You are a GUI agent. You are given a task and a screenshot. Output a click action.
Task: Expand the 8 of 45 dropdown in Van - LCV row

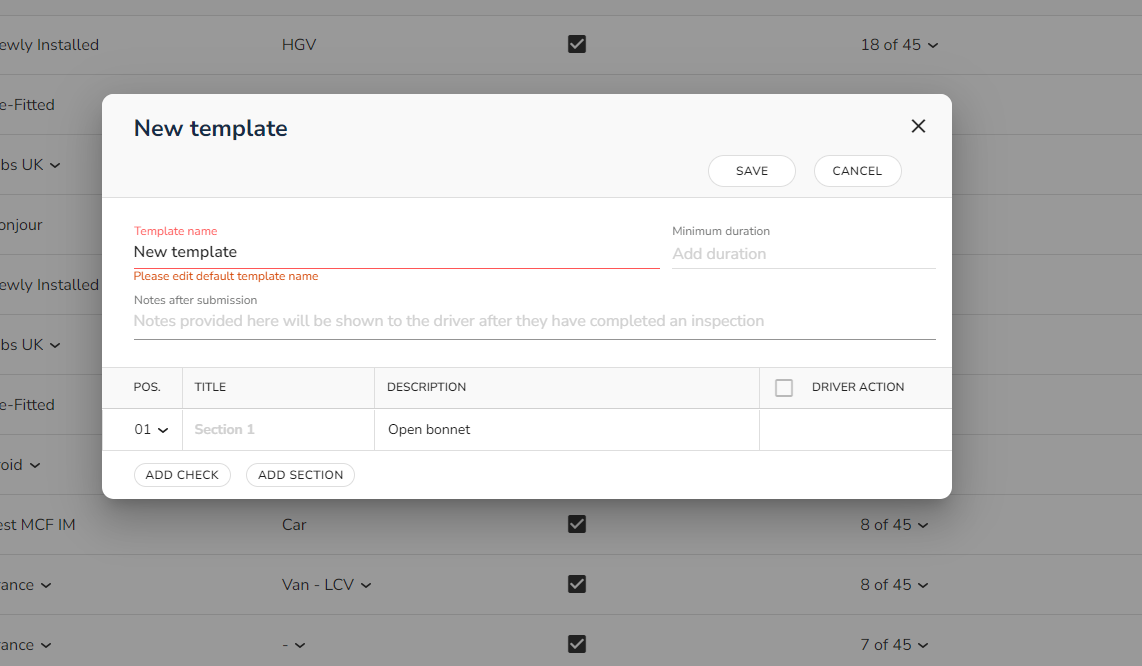894,585
